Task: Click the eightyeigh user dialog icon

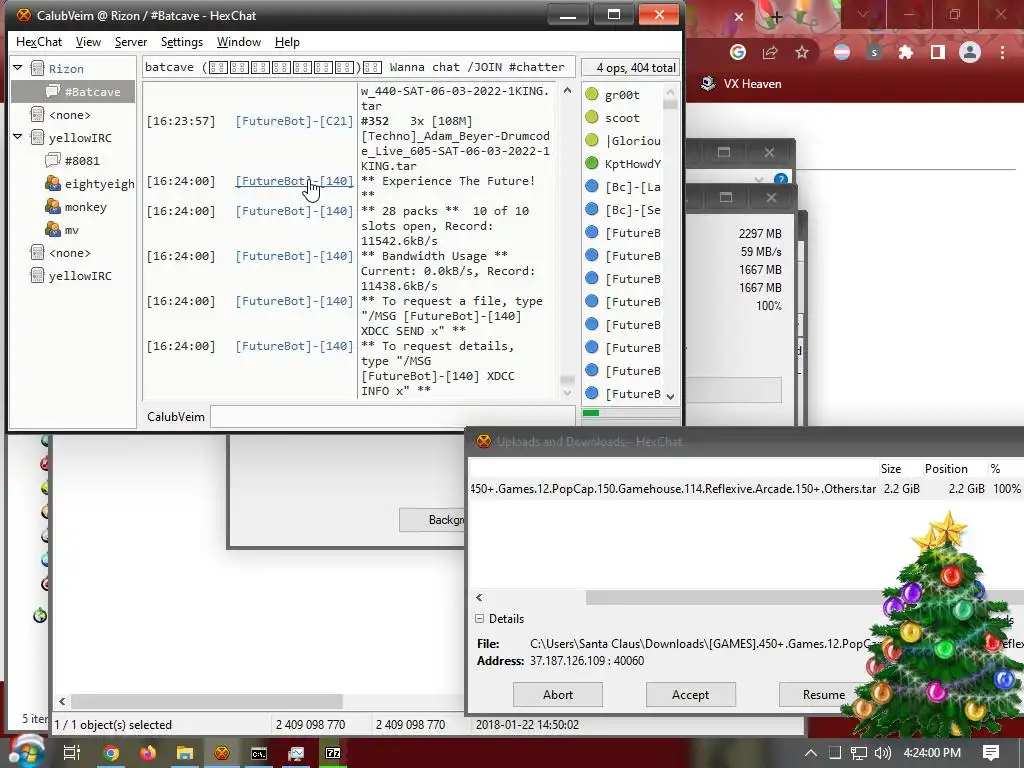Action: click(53, 184)
